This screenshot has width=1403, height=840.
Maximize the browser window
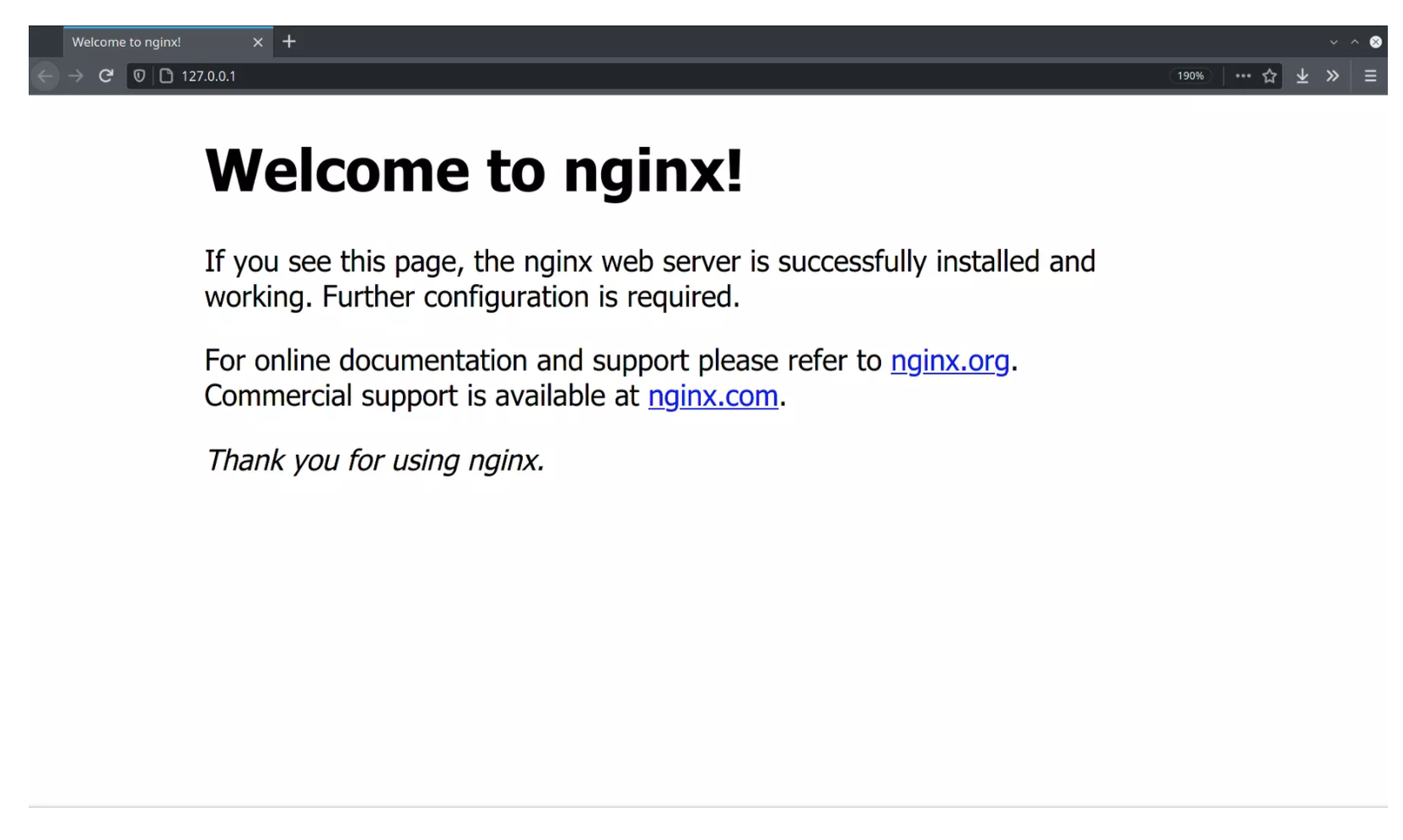(1355, 42)
